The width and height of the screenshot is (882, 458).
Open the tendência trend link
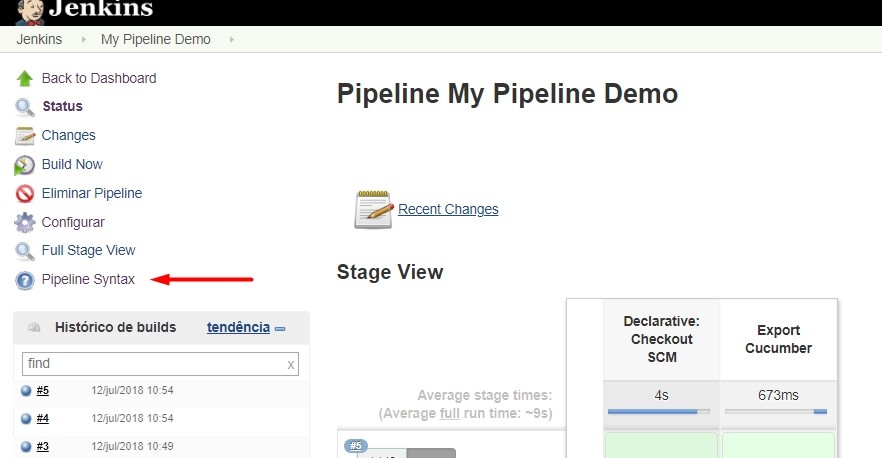(238, 327)
